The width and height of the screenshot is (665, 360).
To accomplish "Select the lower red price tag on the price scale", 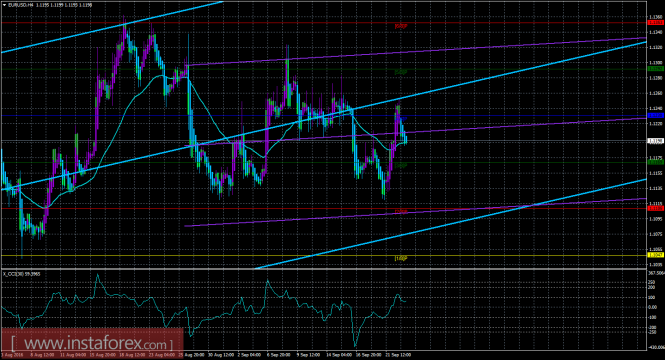I will pyautogui.click(x=656, y=208).
